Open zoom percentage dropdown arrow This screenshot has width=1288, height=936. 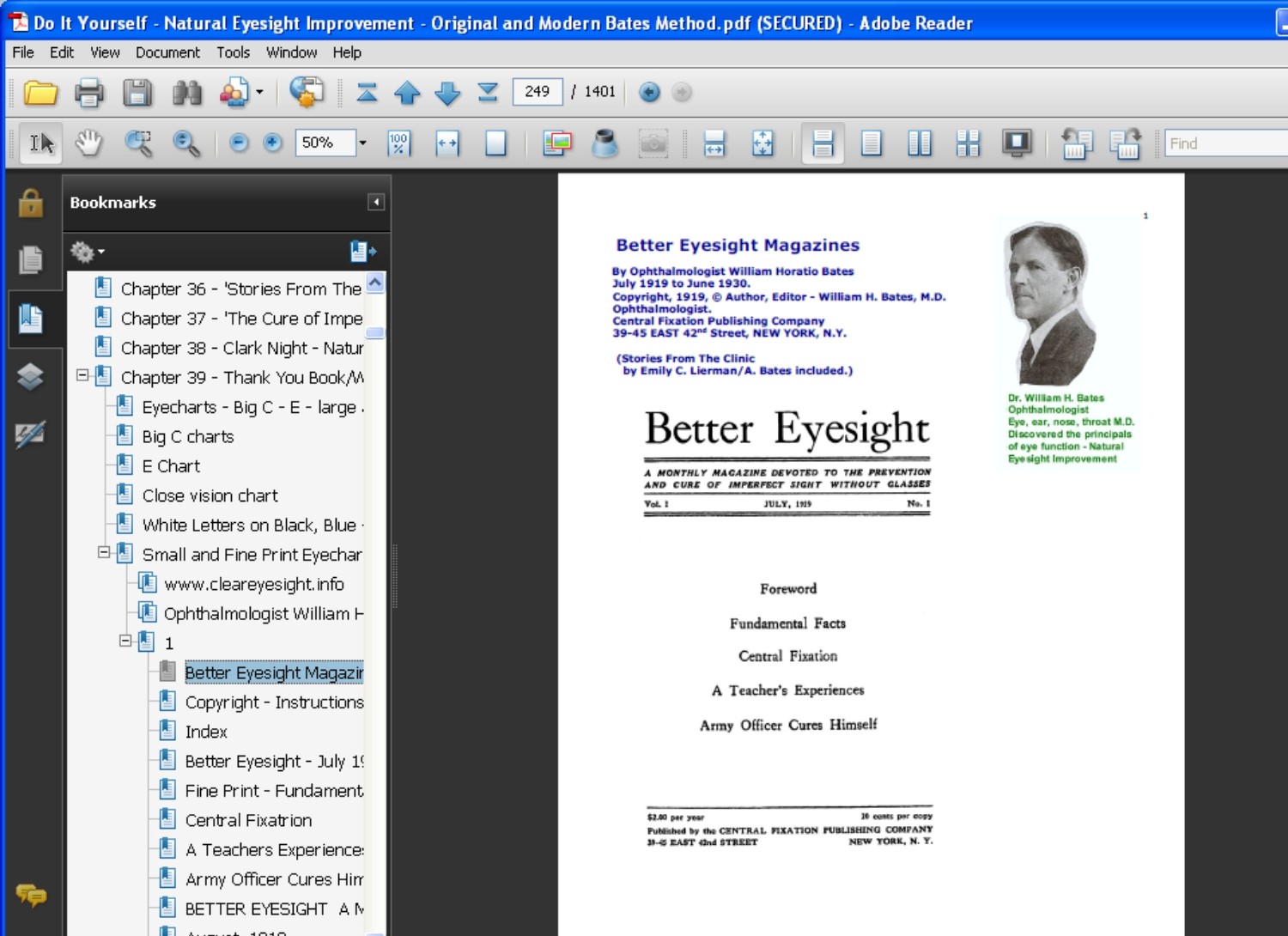coord(362,143)
